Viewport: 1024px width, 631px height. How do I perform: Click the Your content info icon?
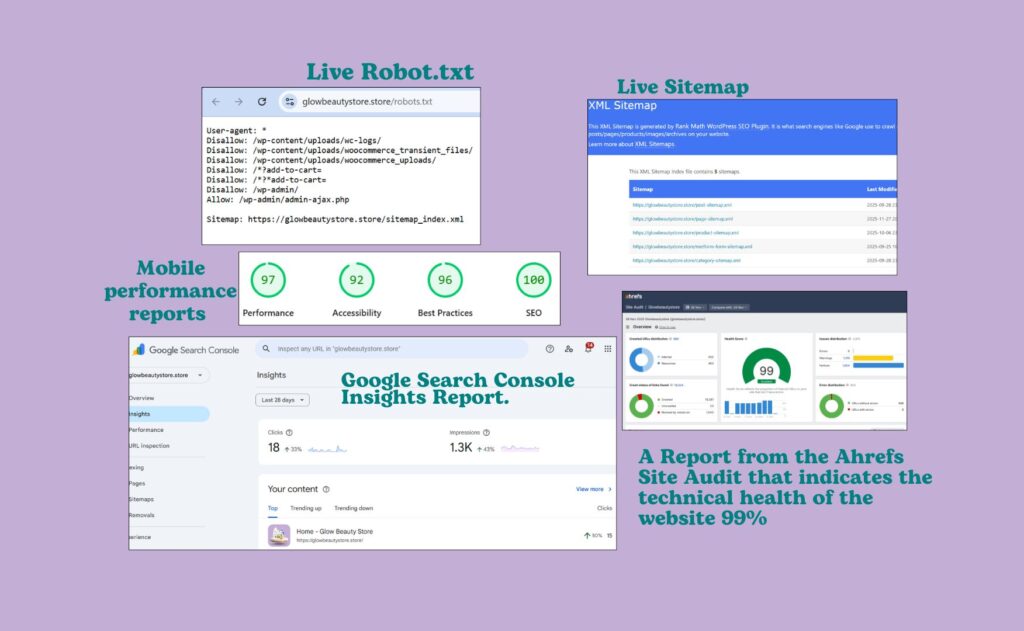tap(326, 489)
